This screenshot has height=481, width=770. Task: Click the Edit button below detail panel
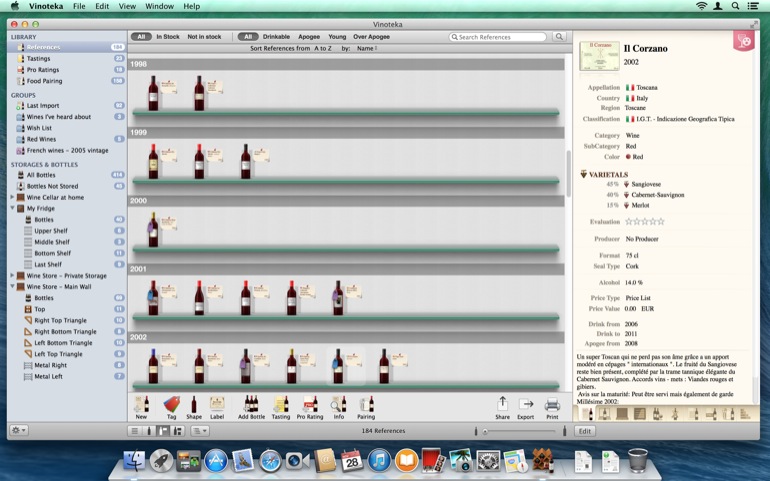[x=584, y=431]
